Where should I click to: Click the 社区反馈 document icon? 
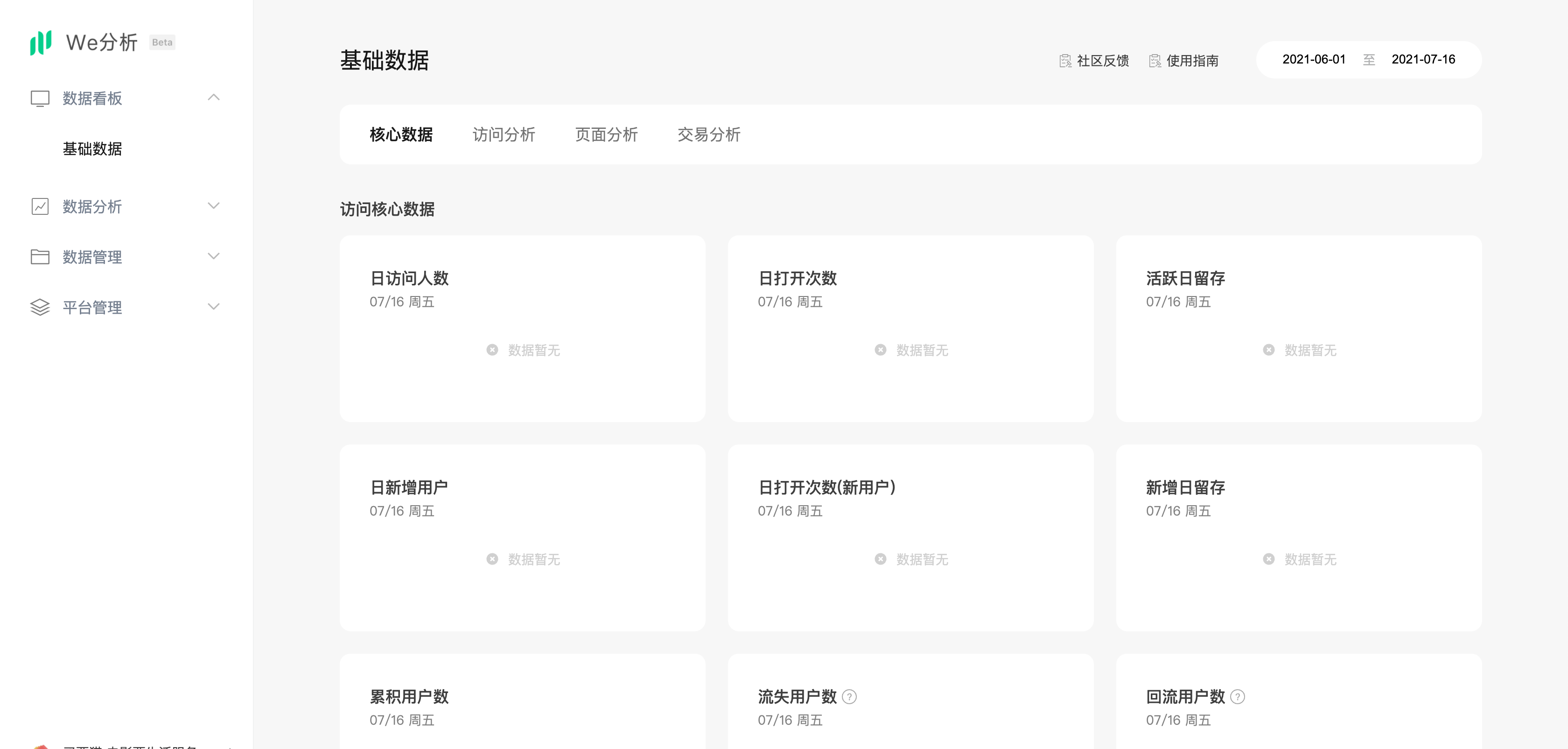tap(1065, 61)
